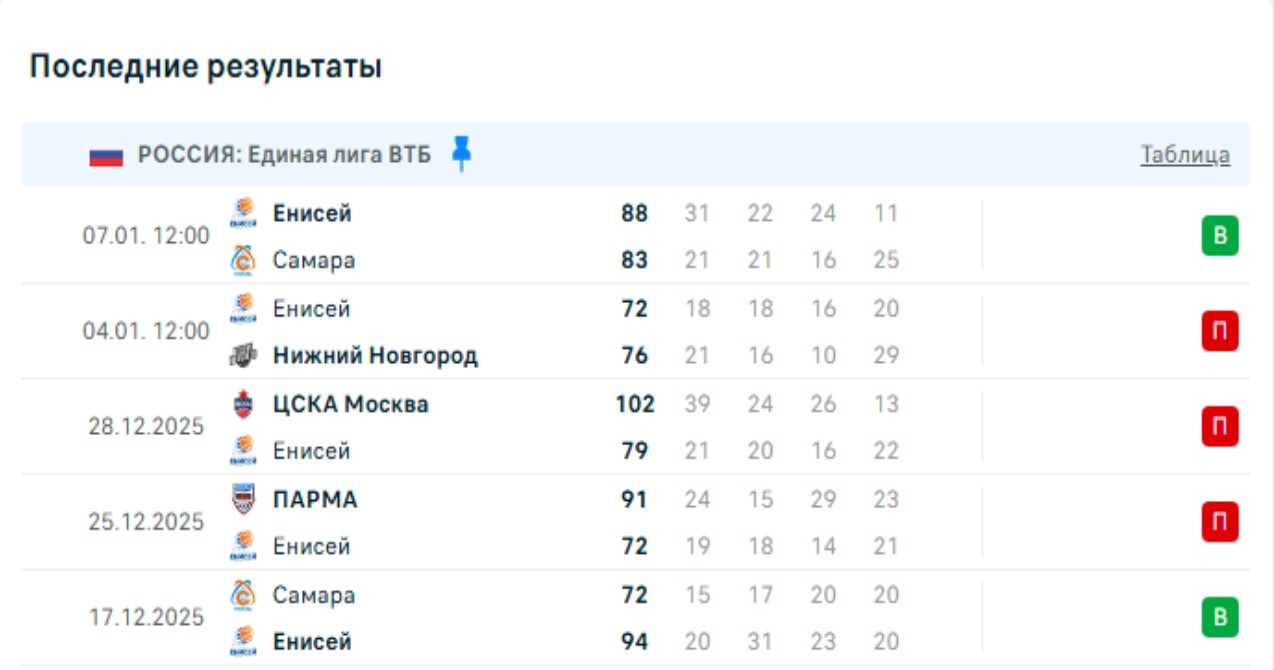
Task: Open the Таблица standings link
Action: pyautogui.click(x=1185, y=155)
